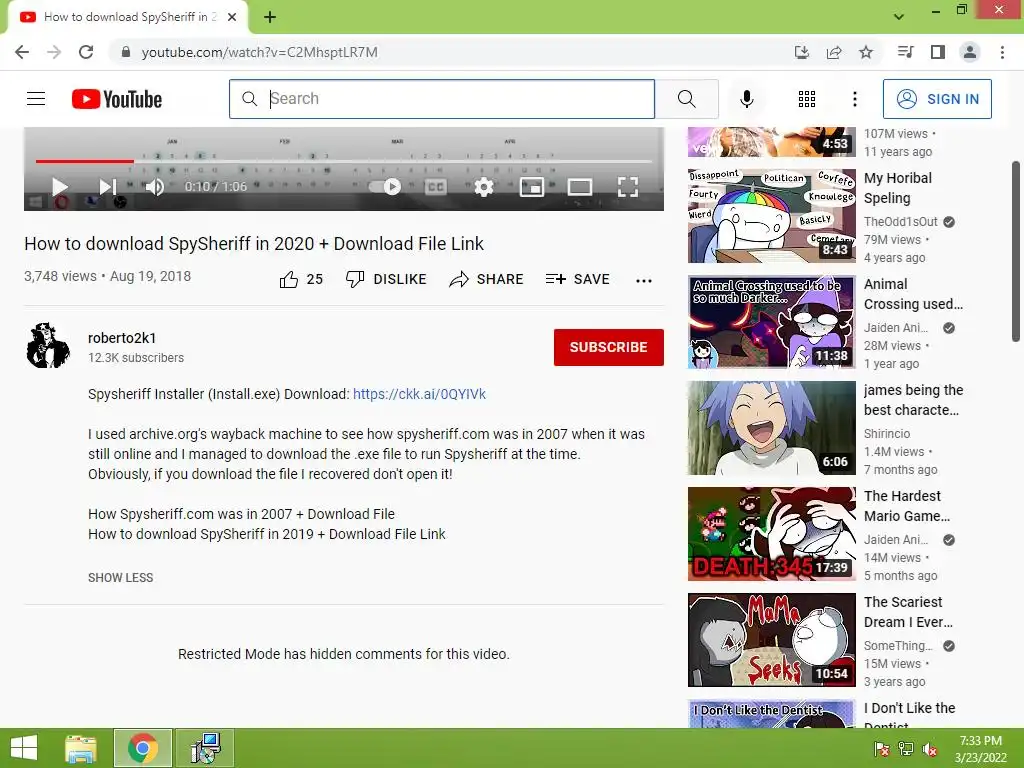Open 'The Scariest Dream I Ever' title
Image resolution: width=1024 pixels, height=768 pixels.
908,612
